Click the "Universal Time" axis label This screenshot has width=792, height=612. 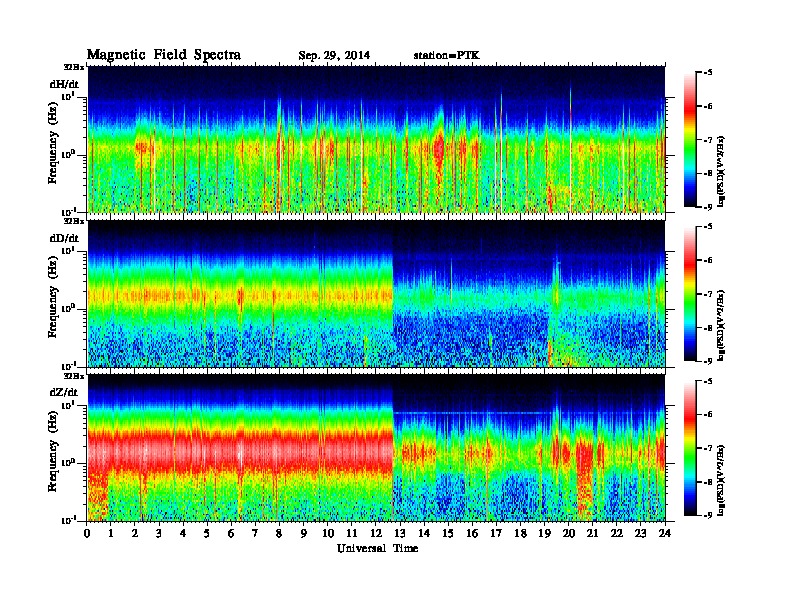377,548
